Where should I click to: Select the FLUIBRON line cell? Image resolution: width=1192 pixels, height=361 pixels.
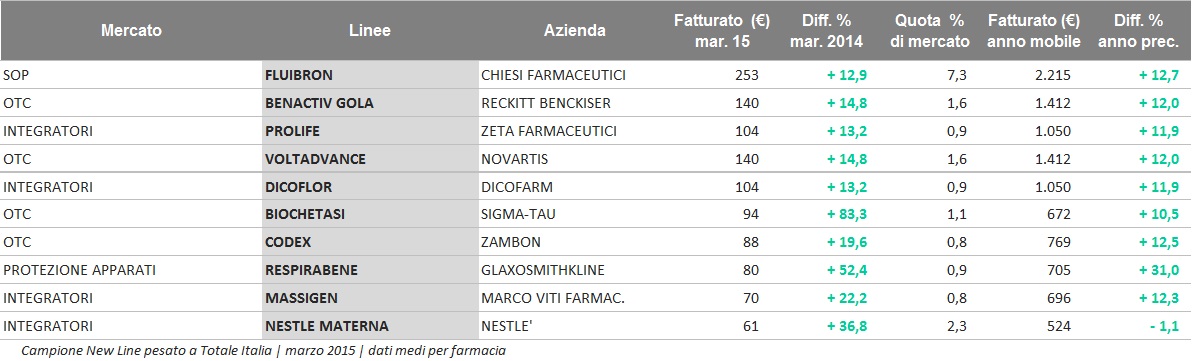(x=369, y=74)
